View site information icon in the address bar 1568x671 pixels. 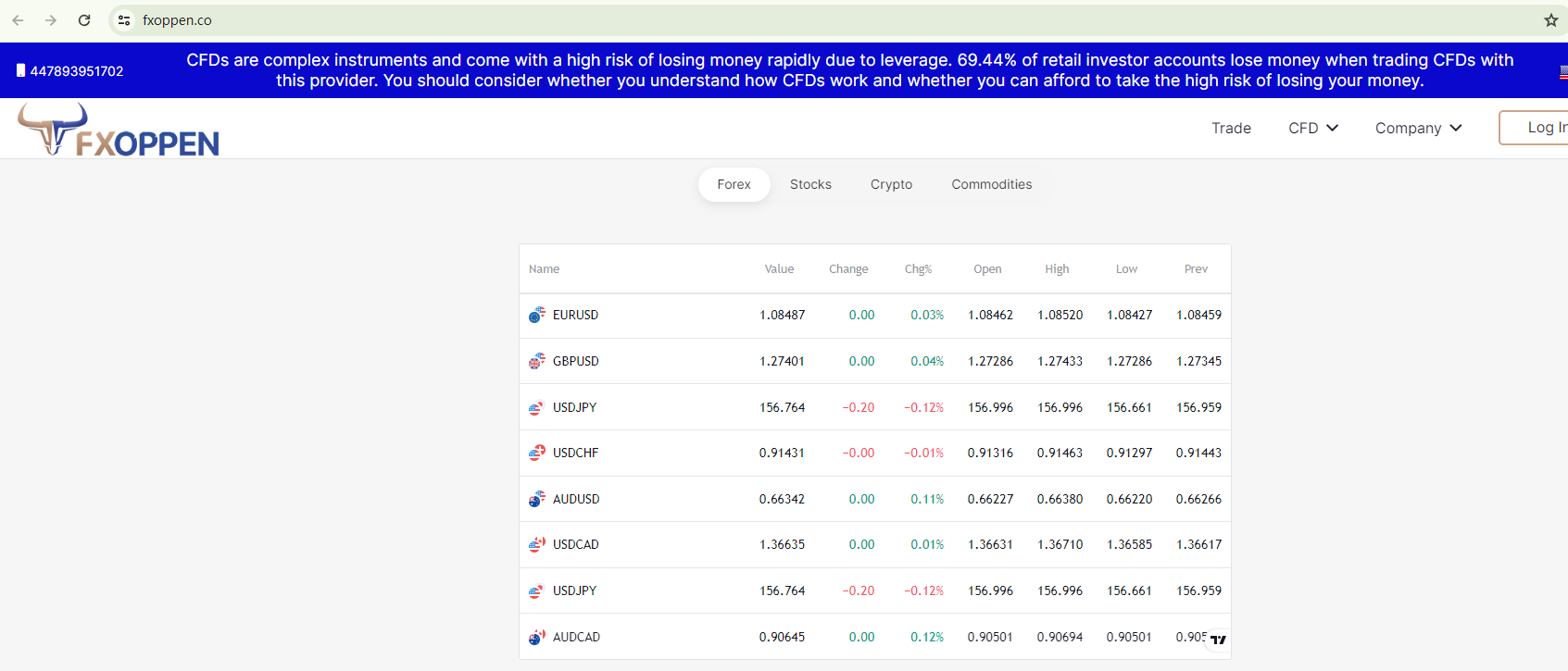pyautogui.click(x=124, y=20)
